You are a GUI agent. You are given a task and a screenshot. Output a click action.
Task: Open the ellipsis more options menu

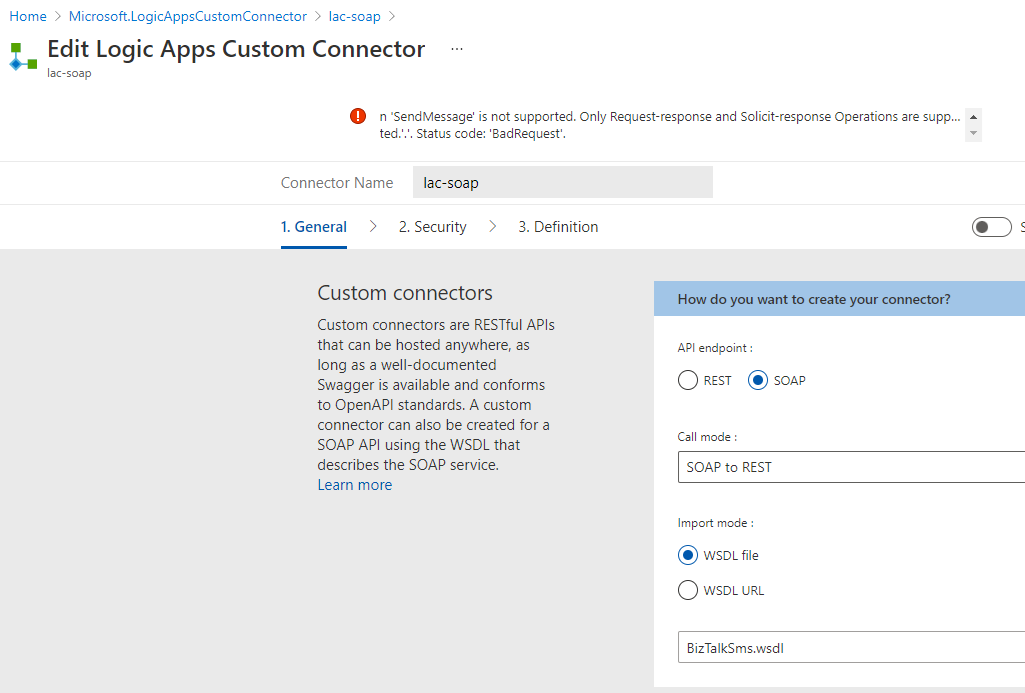[x=457, y=49]
